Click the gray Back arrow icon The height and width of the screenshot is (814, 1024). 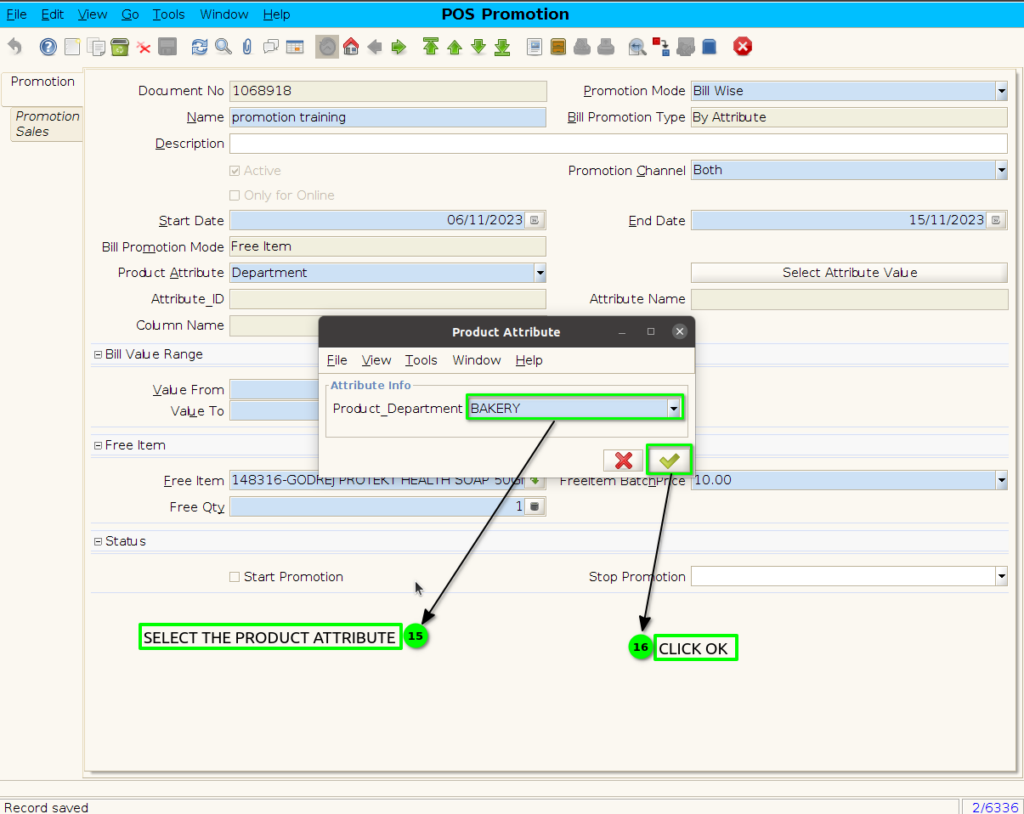click(x=375, y=46)
